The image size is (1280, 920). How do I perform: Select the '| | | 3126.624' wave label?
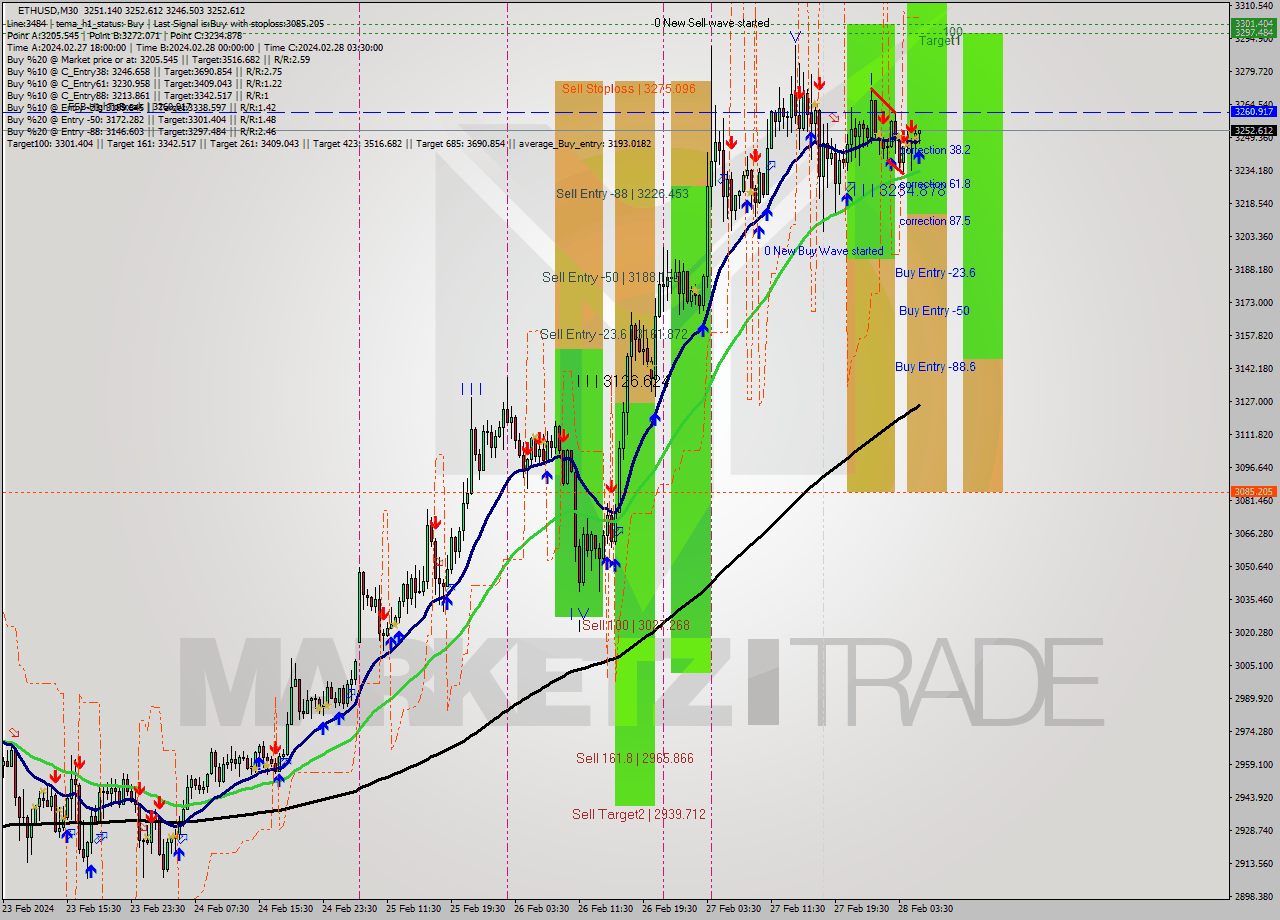tap(622, 381)
